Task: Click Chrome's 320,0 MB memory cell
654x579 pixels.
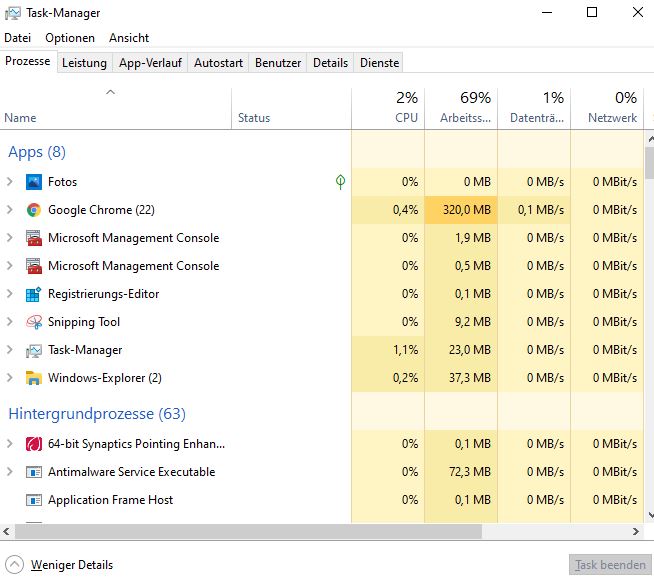Action: tap(461, 210)
